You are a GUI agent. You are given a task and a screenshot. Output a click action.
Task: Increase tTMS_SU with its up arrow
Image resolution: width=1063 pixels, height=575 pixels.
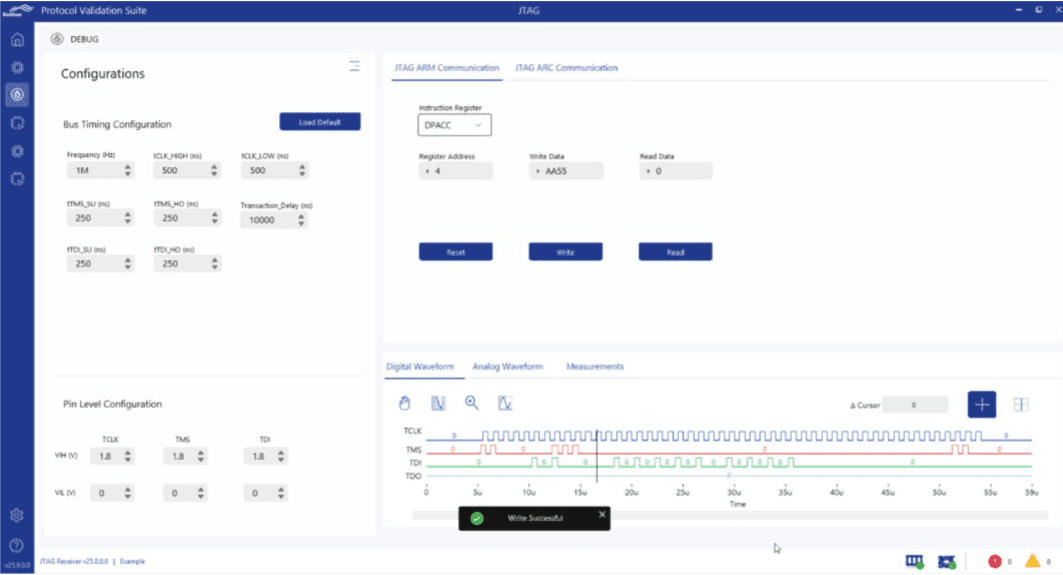coord(127,214)
